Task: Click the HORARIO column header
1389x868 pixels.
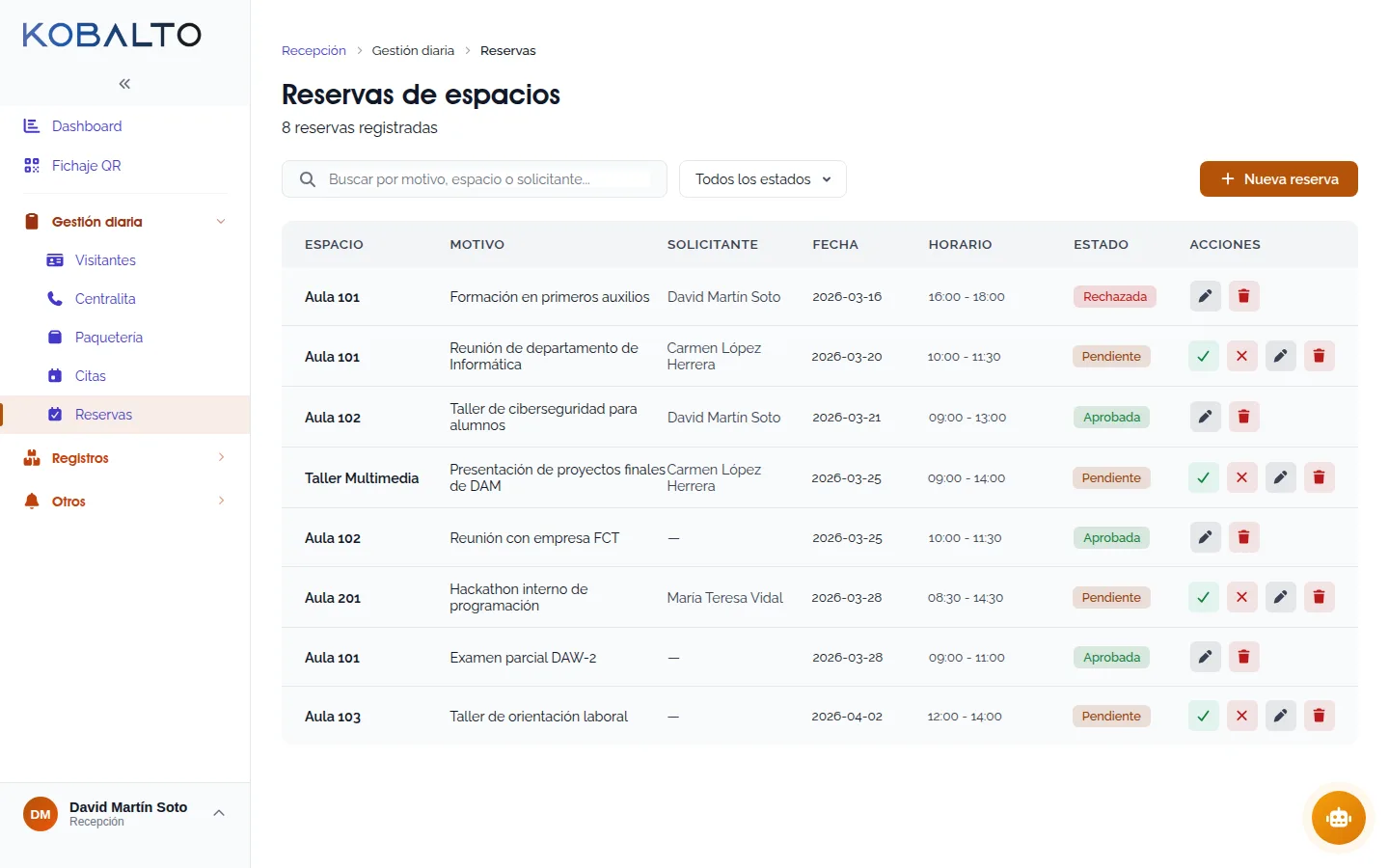Action: click(960, 245)
